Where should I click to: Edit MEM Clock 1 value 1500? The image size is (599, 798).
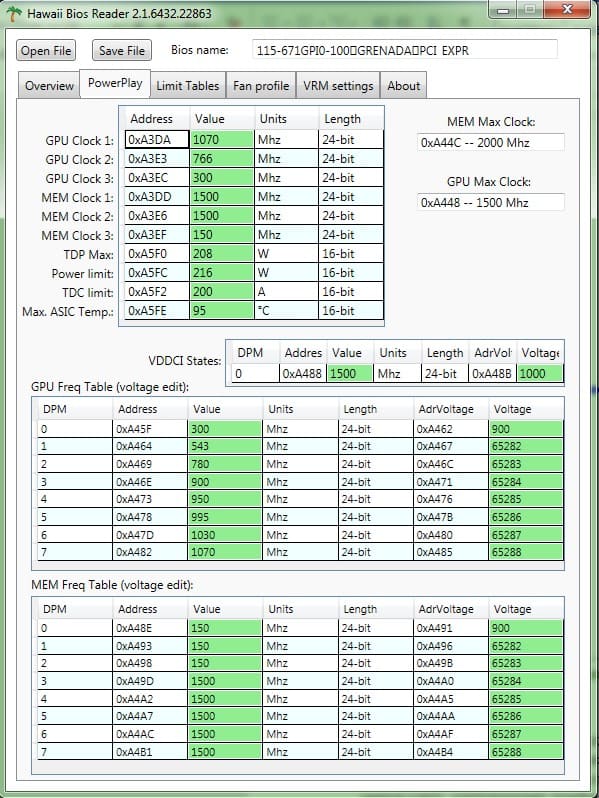pos(221,196)
